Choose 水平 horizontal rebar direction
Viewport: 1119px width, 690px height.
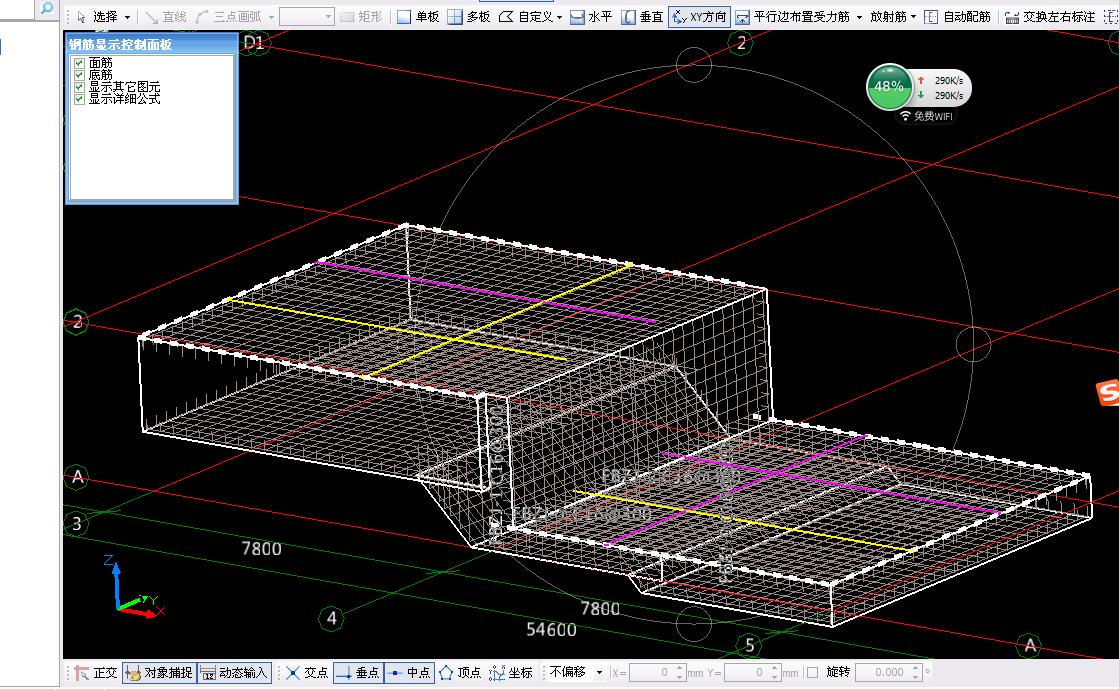(591, 16)
